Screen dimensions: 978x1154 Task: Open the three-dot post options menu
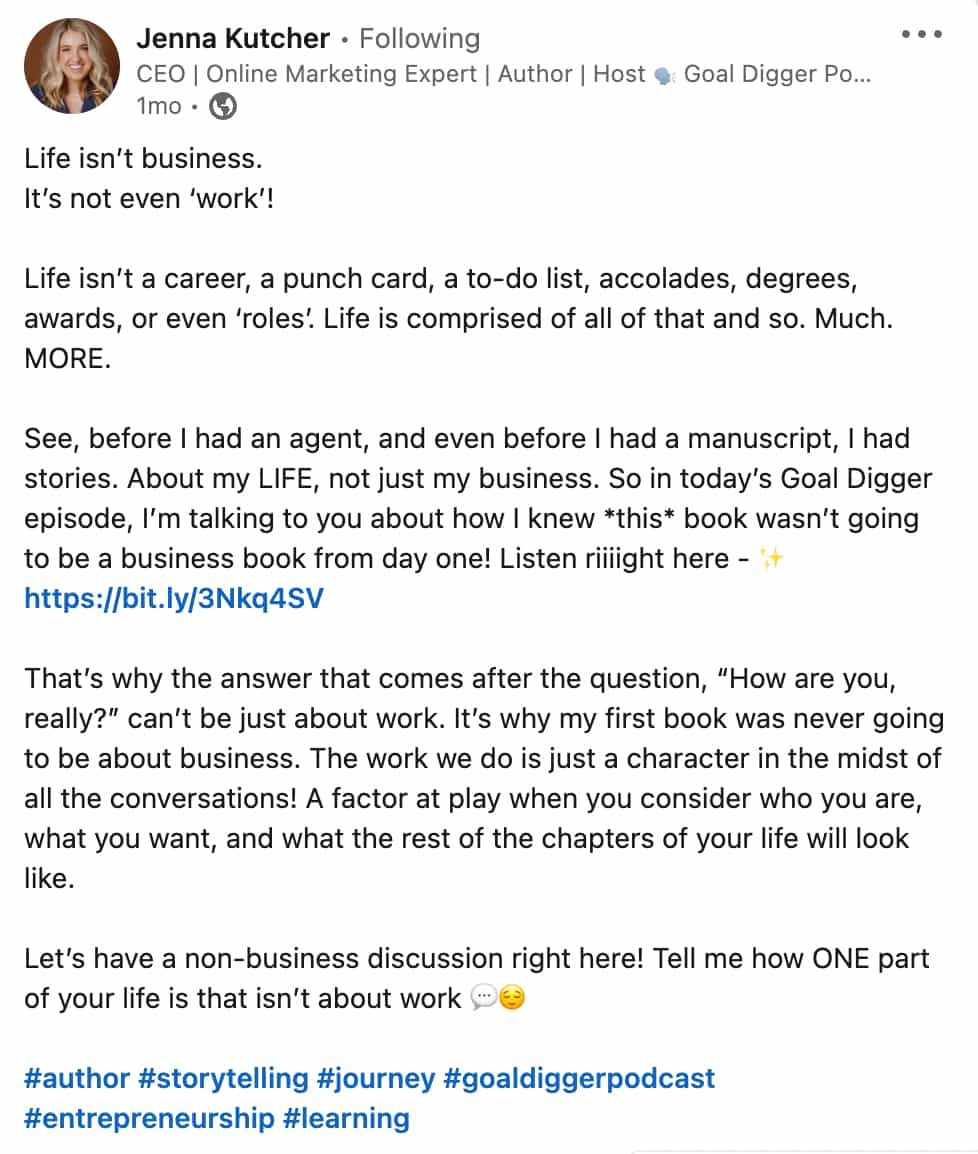[x=921, y=35]
